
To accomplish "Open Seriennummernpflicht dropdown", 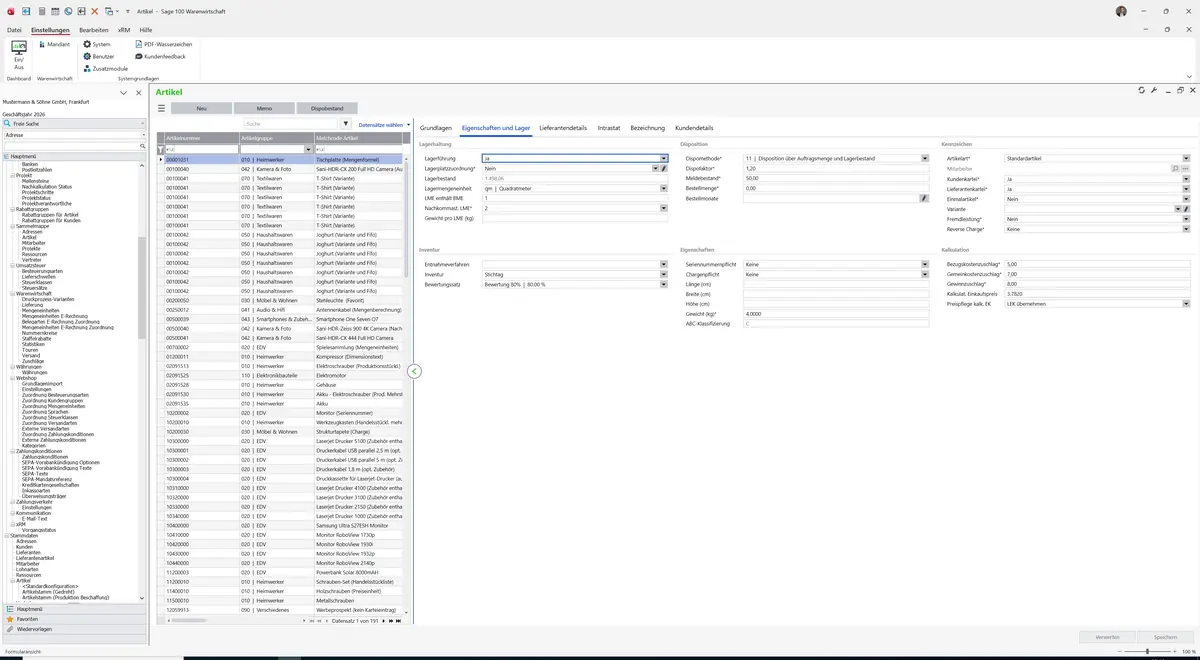I will click(924, 264).
